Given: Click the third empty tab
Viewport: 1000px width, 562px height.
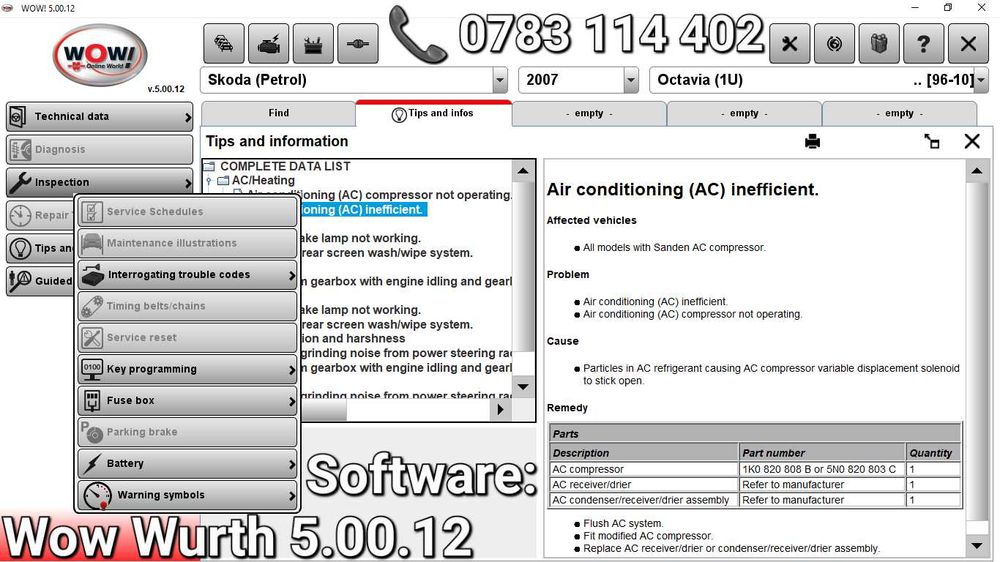Looking at the screenshot, I should 899,114.
